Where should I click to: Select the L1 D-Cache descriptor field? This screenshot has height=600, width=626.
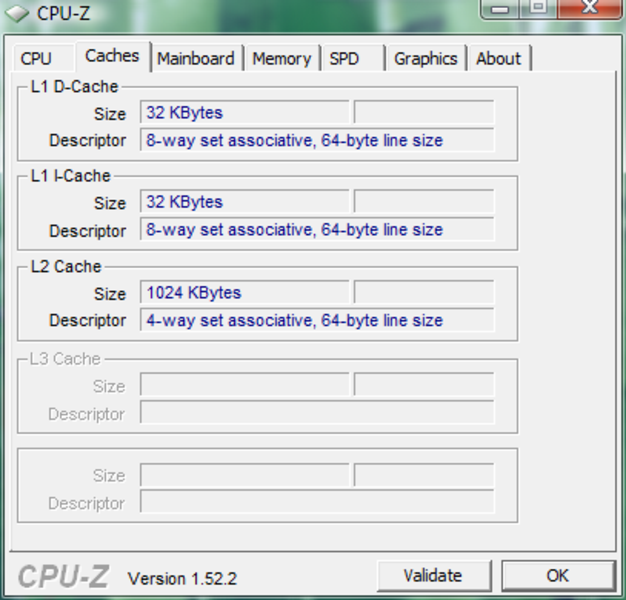click(x=318, y=141)
